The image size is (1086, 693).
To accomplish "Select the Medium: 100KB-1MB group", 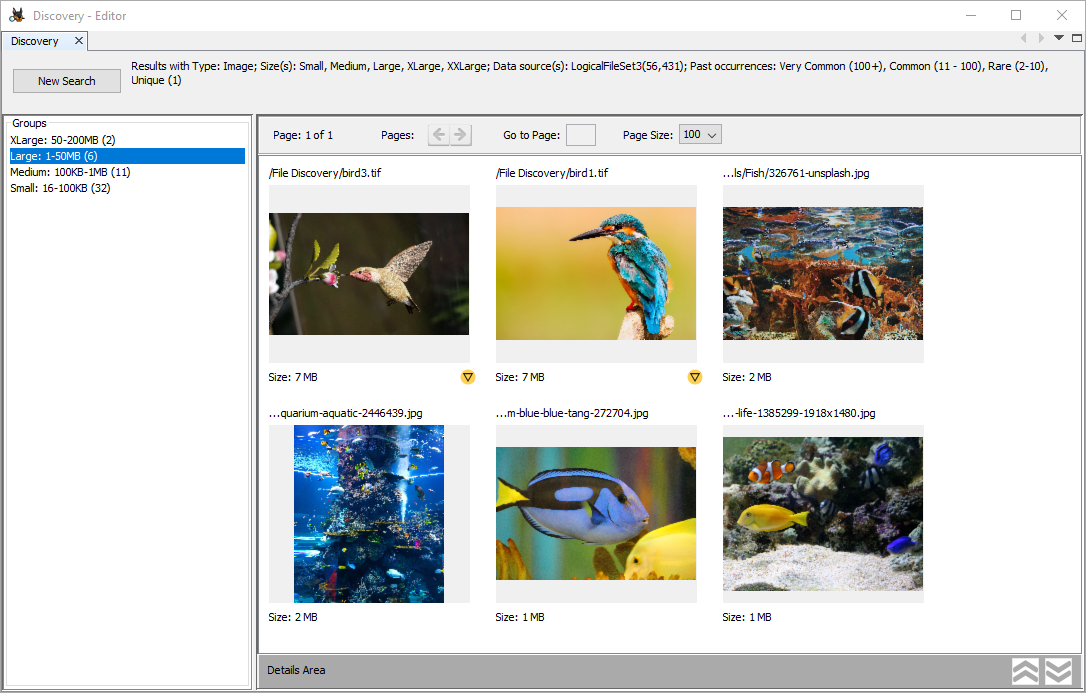I will 70,172.
